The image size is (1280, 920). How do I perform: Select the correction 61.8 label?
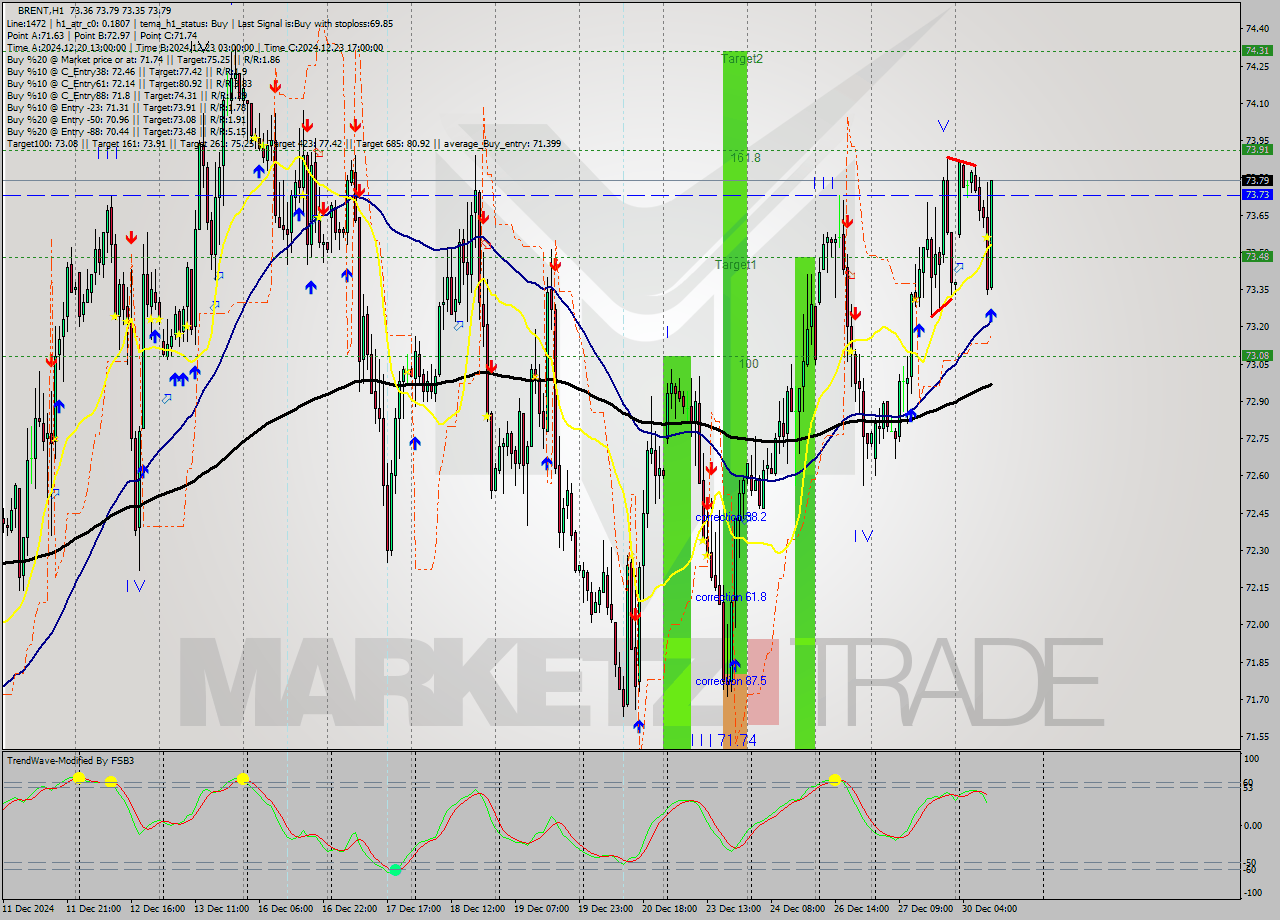point(731,597)
